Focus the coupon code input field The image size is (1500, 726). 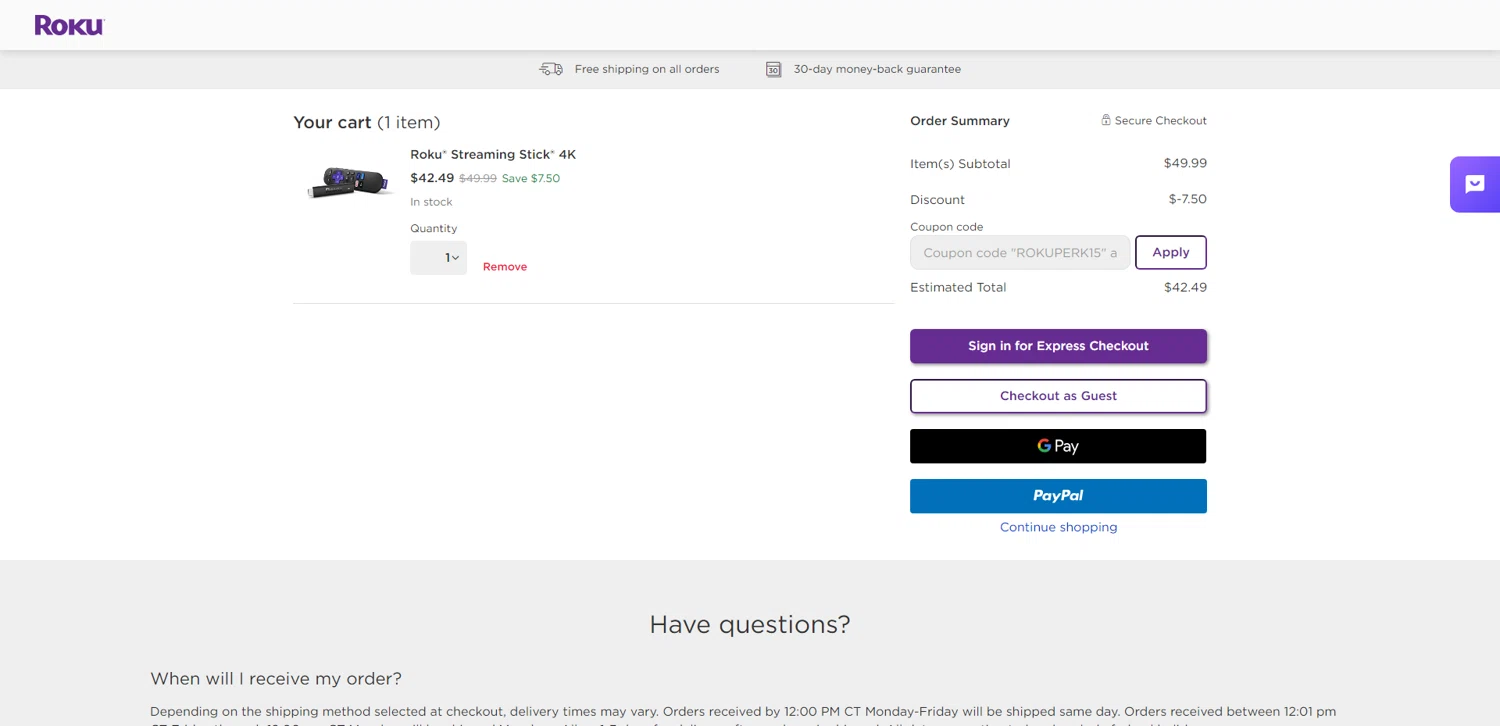[1020, 253]
